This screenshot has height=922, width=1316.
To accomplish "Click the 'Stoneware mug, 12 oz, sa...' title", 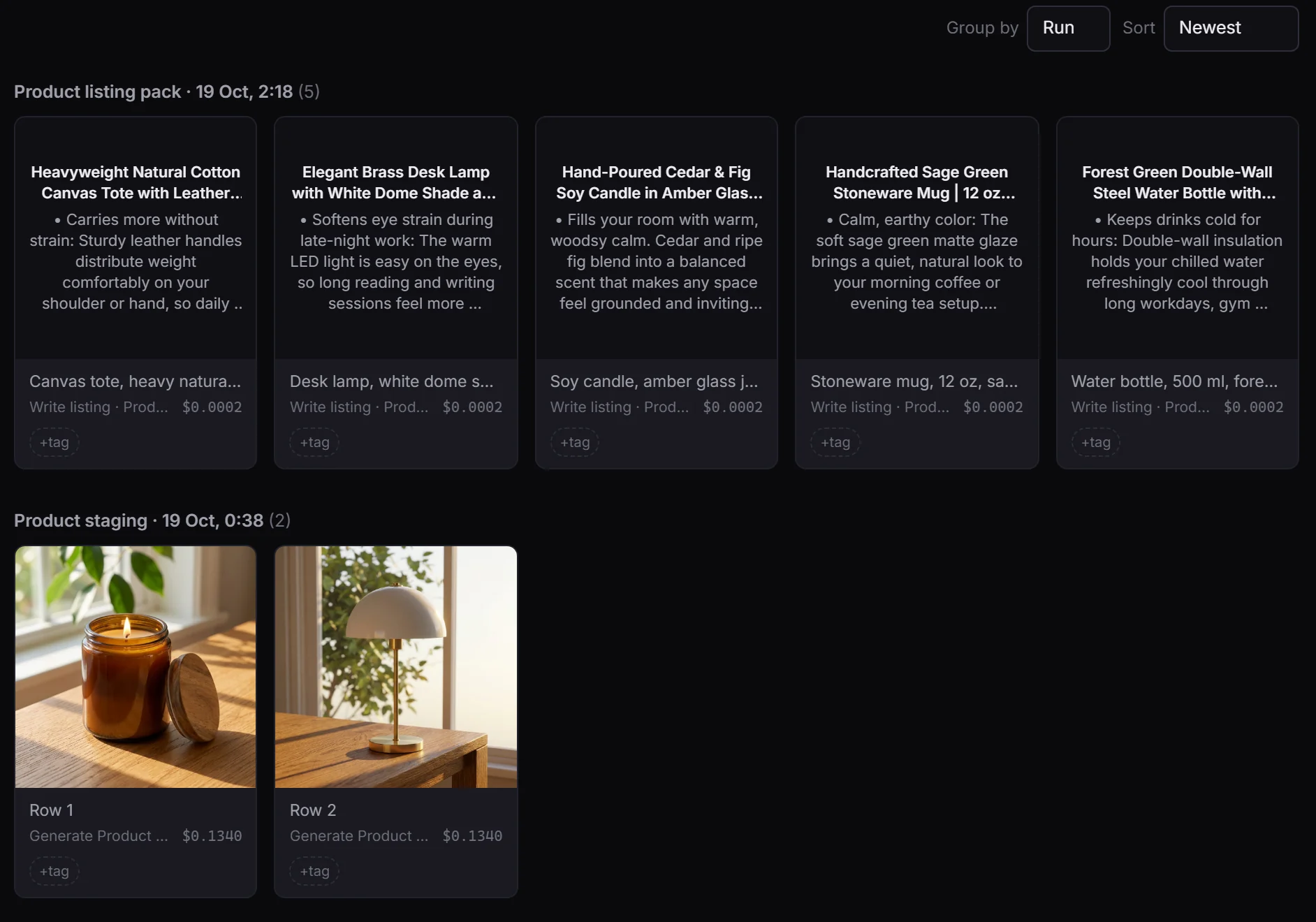I will pos(914,381).
